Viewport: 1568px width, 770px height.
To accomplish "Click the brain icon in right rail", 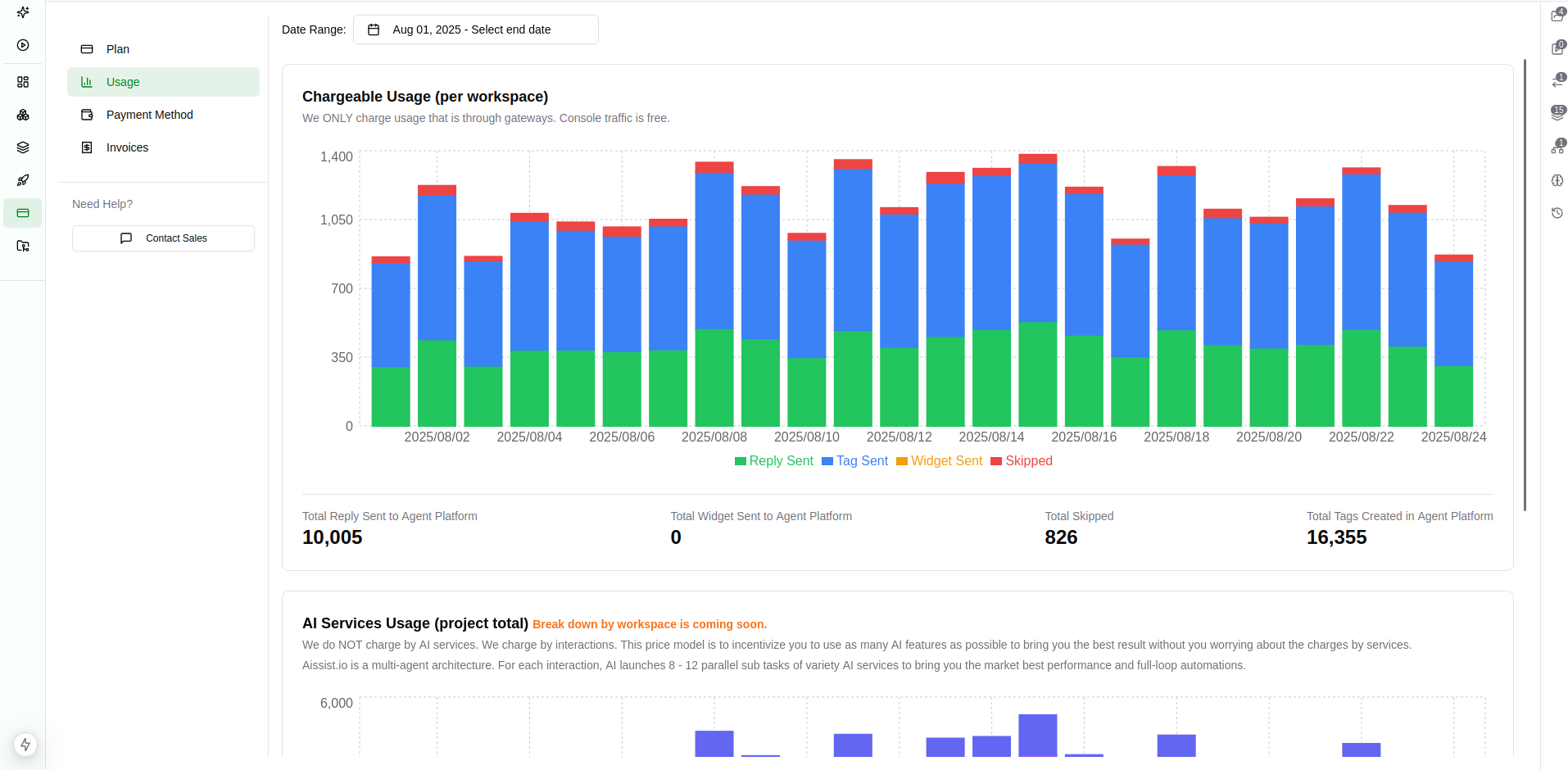I will point(1557,180).
